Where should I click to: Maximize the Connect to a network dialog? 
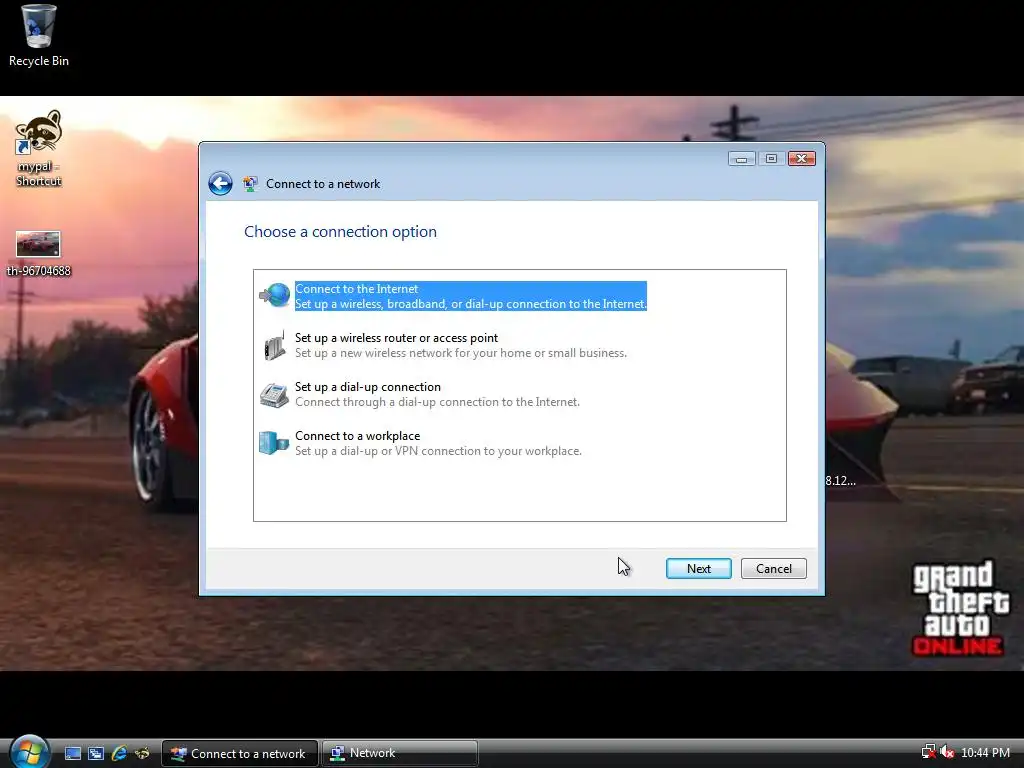pos(771,159)
